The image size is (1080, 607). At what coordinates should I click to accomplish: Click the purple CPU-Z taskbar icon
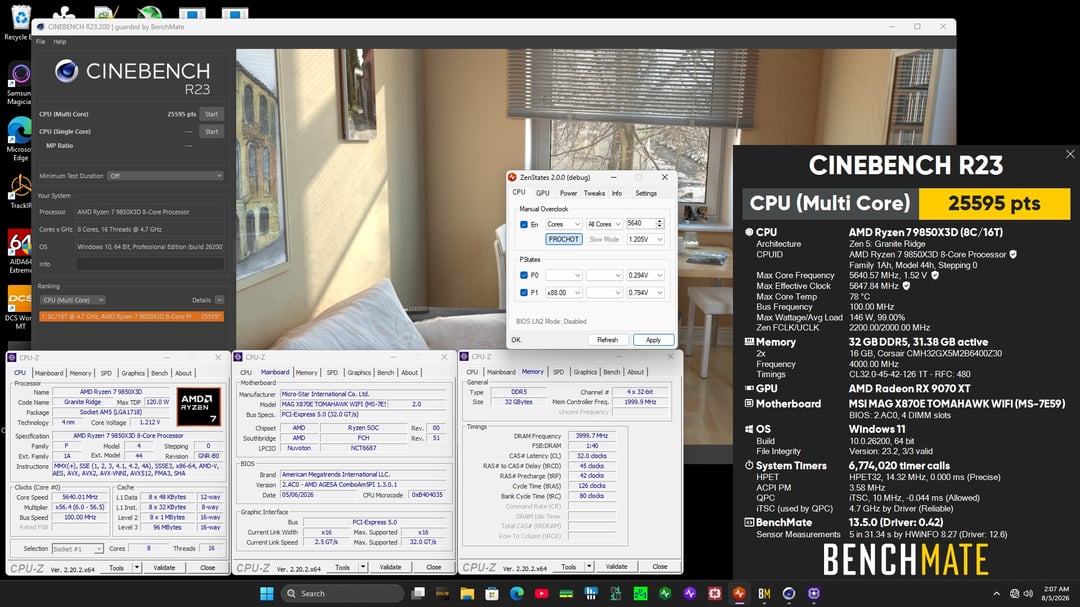813,593
